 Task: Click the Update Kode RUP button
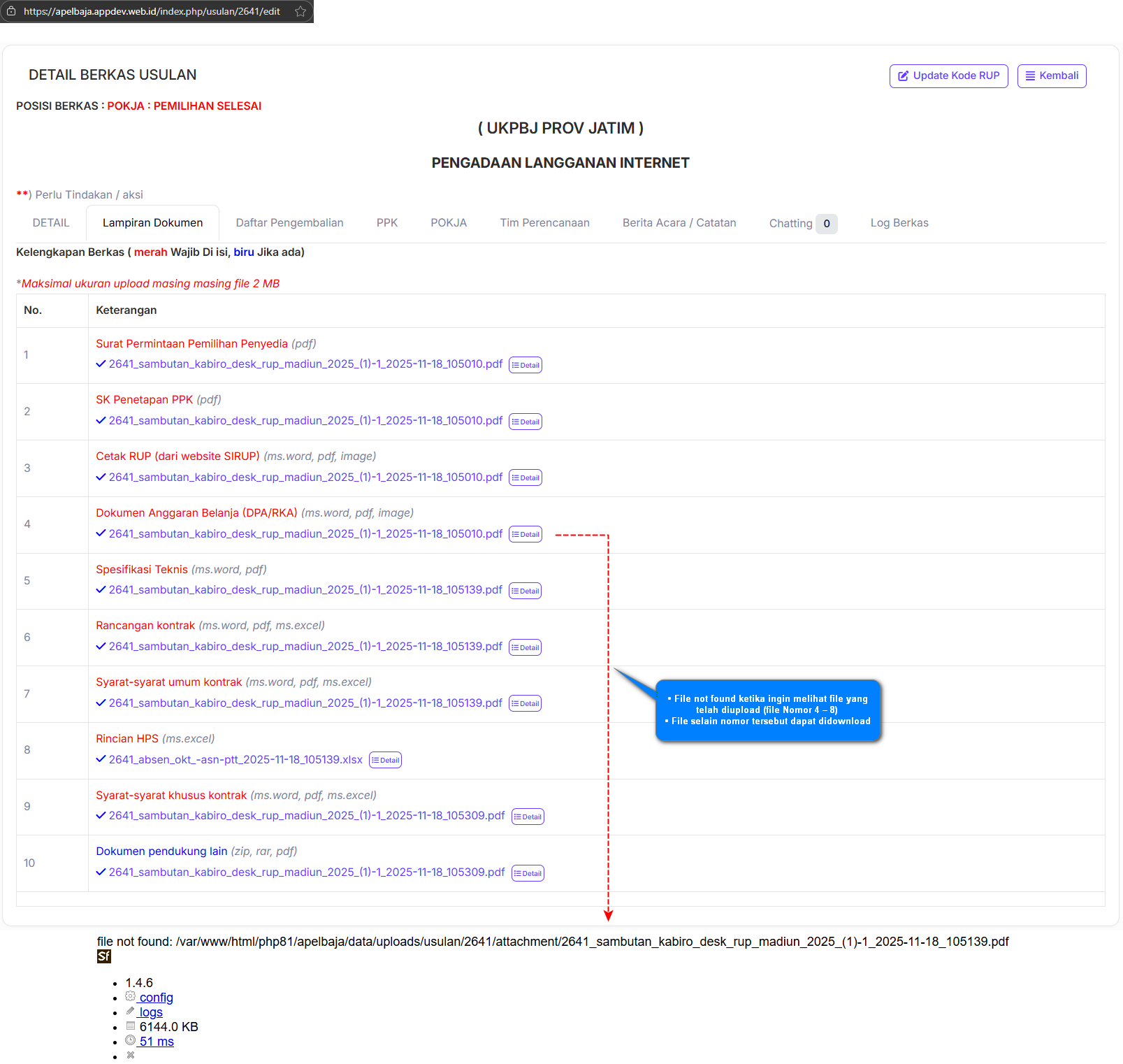pyautogui.click(x=949, y=76)
